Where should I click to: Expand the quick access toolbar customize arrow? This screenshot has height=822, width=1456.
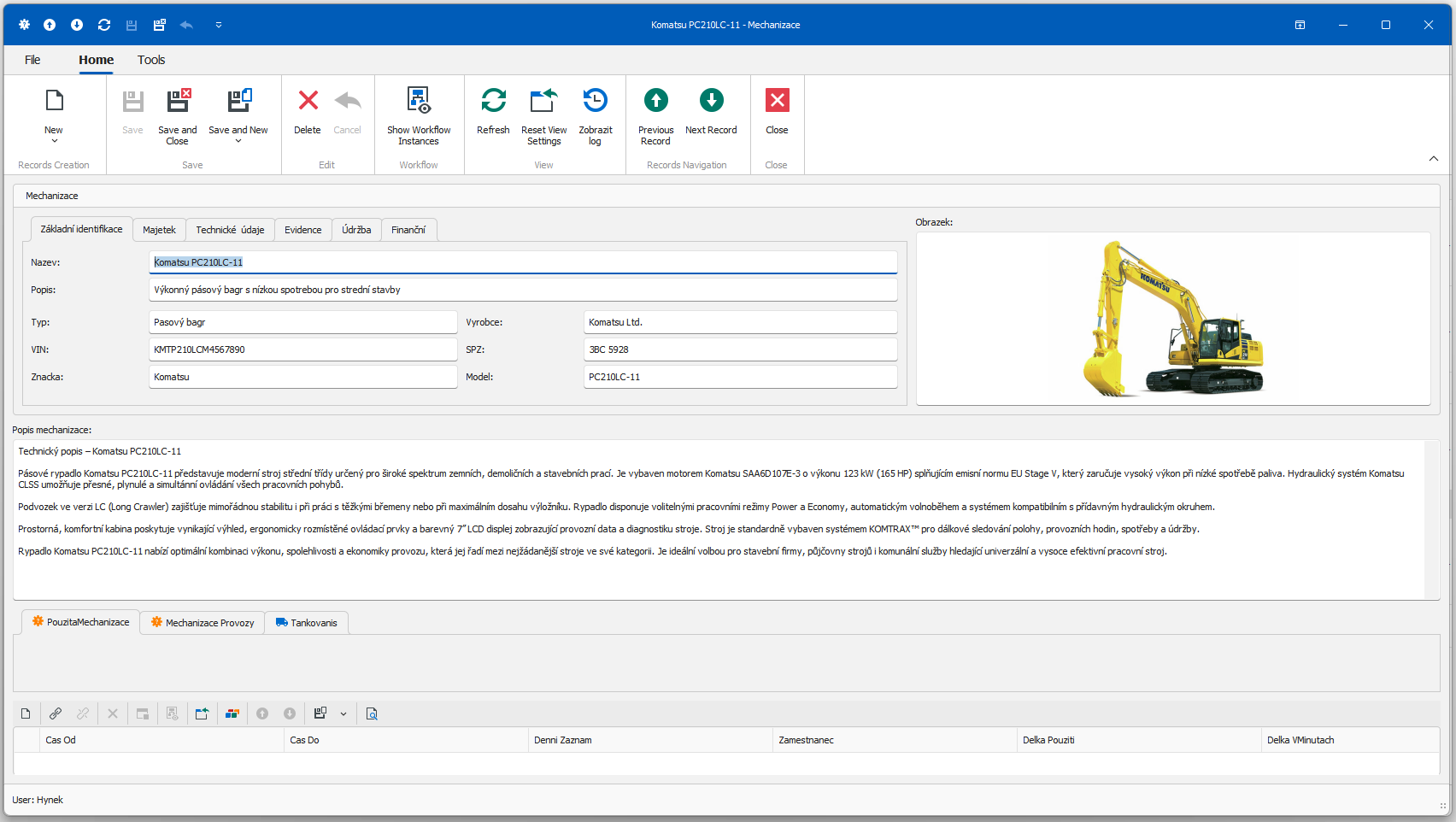click(x=219, y=25)
